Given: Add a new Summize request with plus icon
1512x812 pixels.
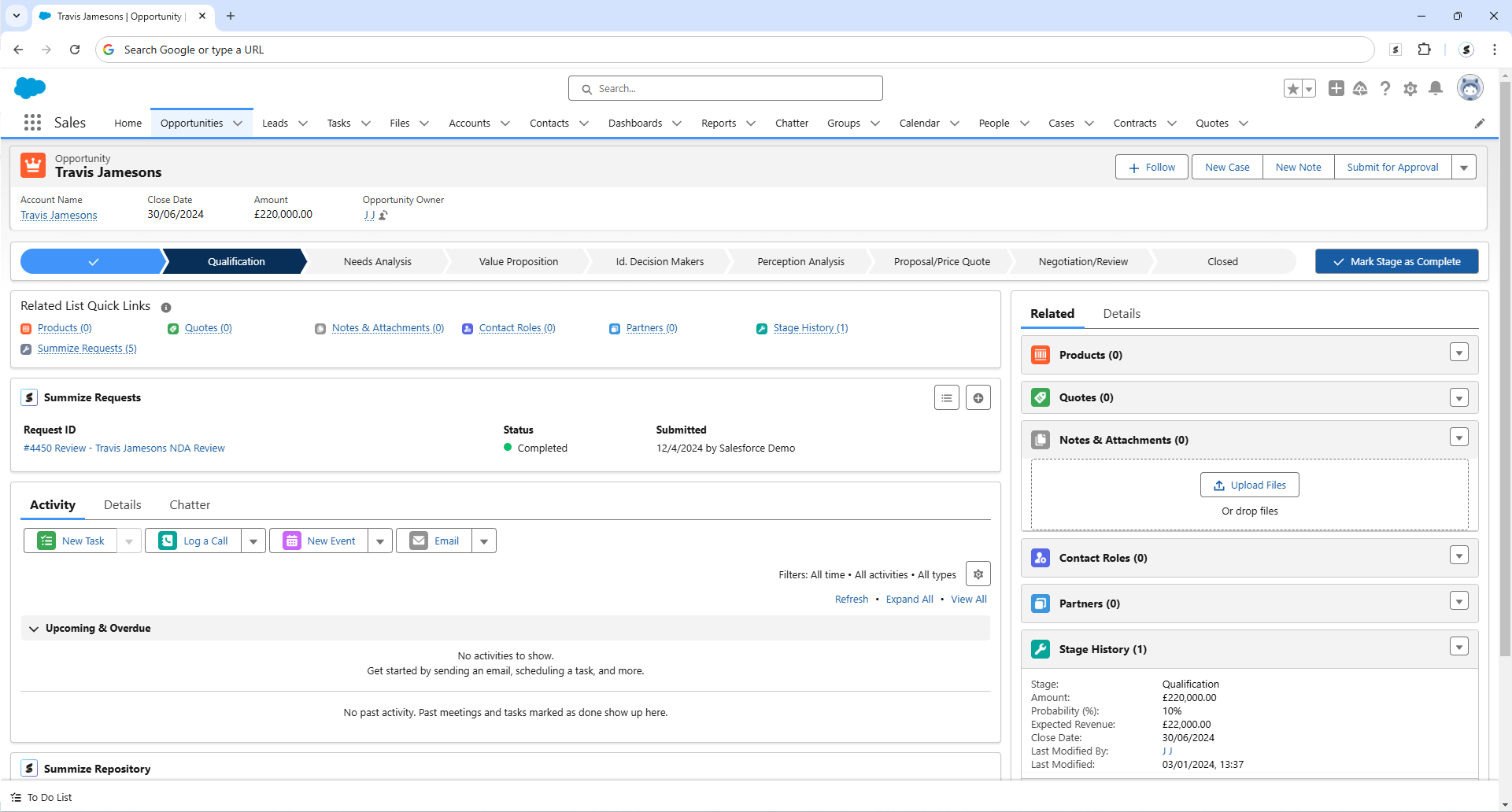Looking at the screenshot, I should click(x=978, y=398).
